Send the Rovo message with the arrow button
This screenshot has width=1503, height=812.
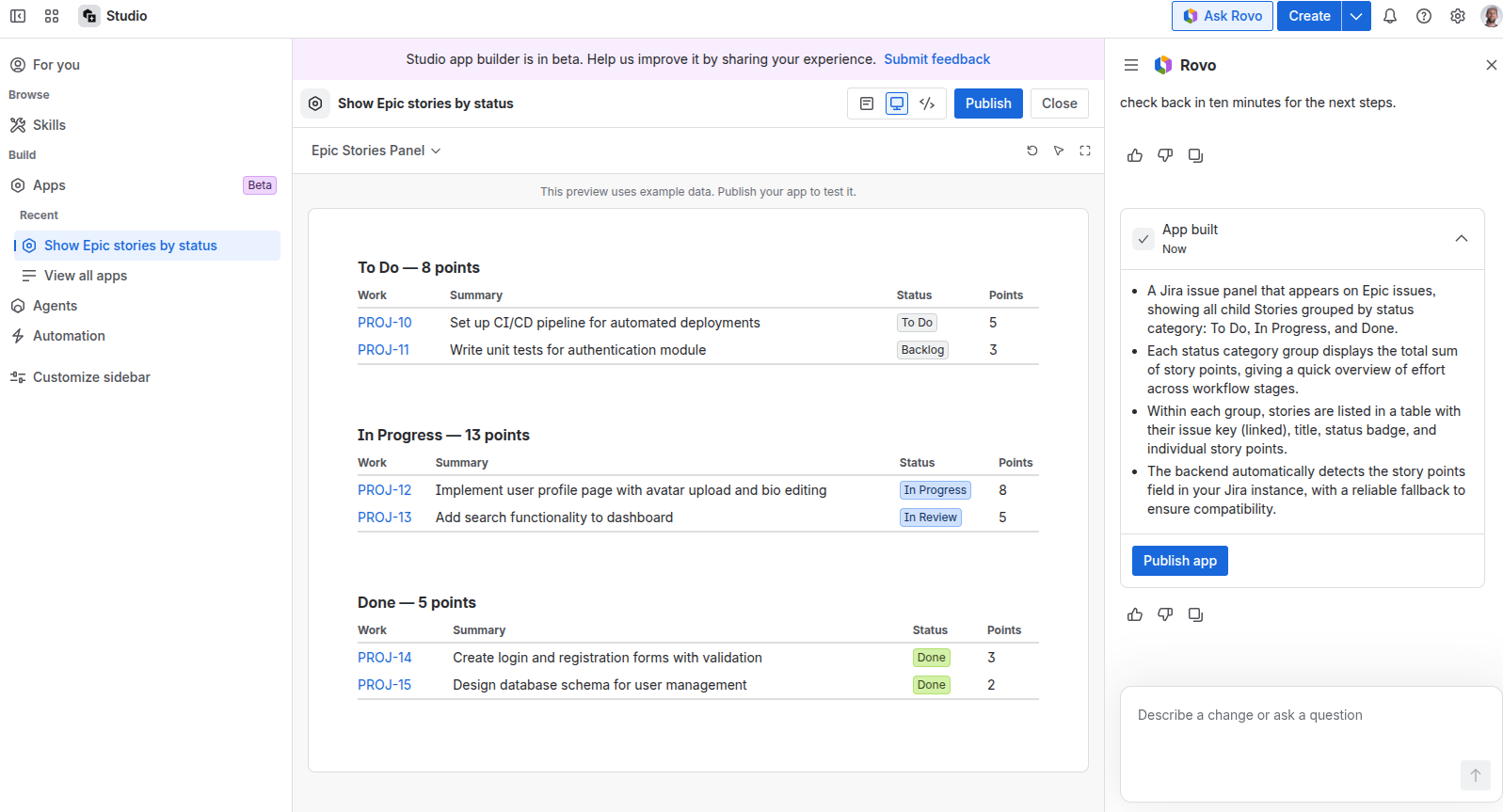point(1476,775)
